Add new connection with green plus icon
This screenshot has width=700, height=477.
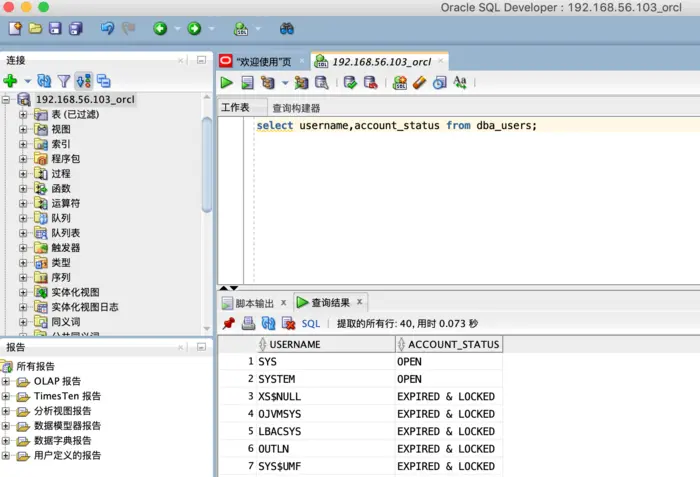click(10, 81)
